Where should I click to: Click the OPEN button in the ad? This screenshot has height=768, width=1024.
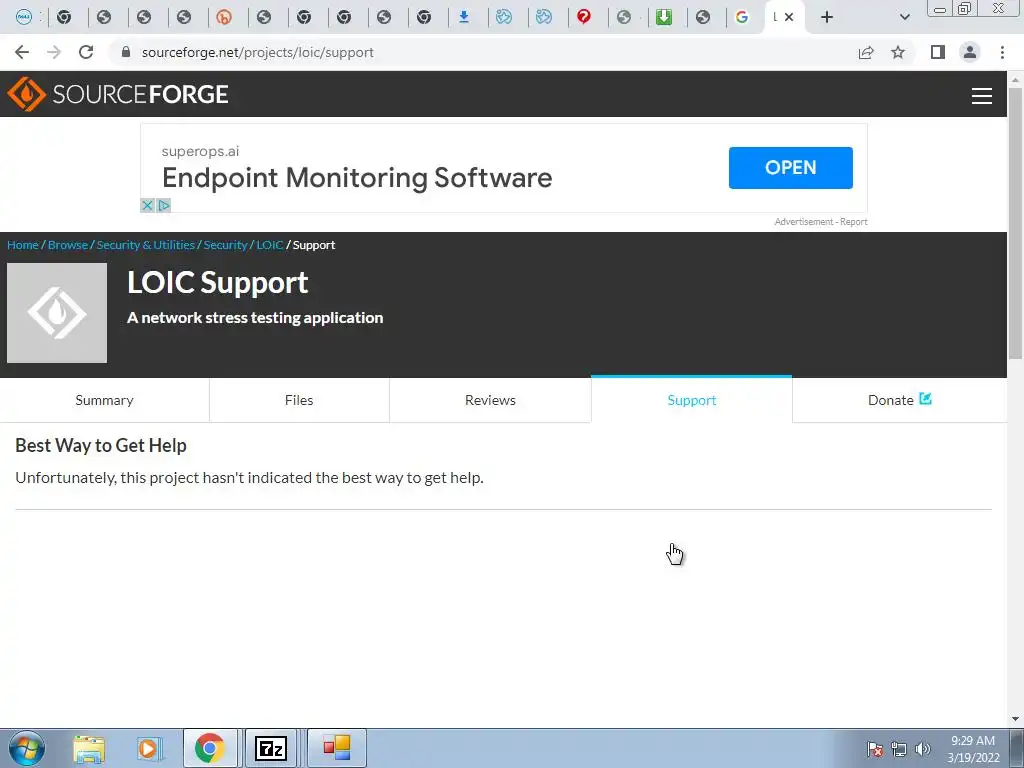790,168
